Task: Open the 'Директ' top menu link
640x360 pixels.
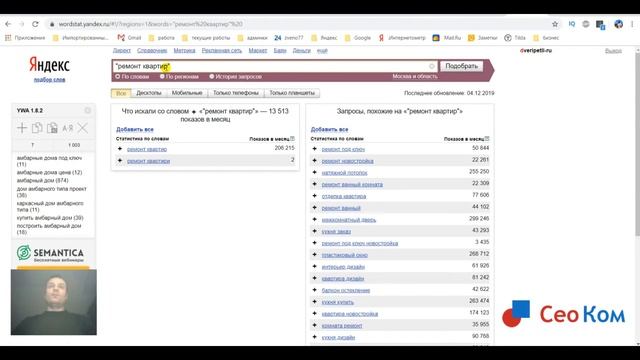Action: tap(122, 51)
